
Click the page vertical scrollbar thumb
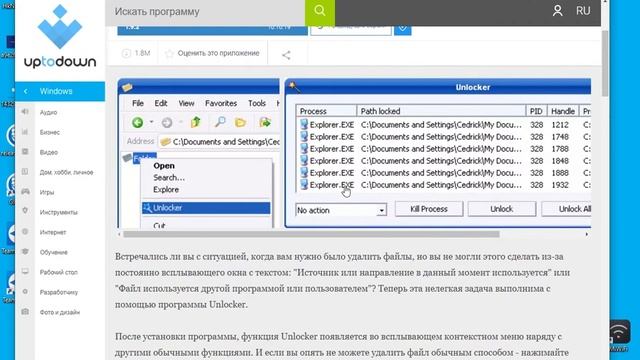coord(605,63)
